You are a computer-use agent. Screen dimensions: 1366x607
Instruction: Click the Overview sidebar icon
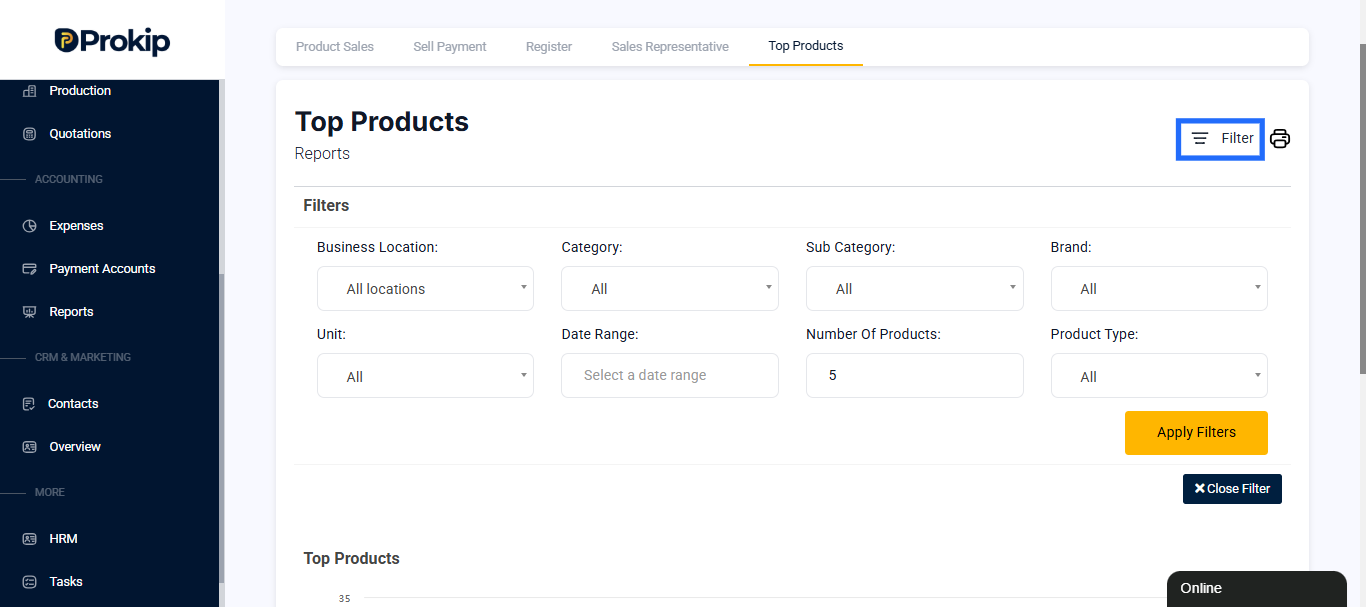click(29, 447)
